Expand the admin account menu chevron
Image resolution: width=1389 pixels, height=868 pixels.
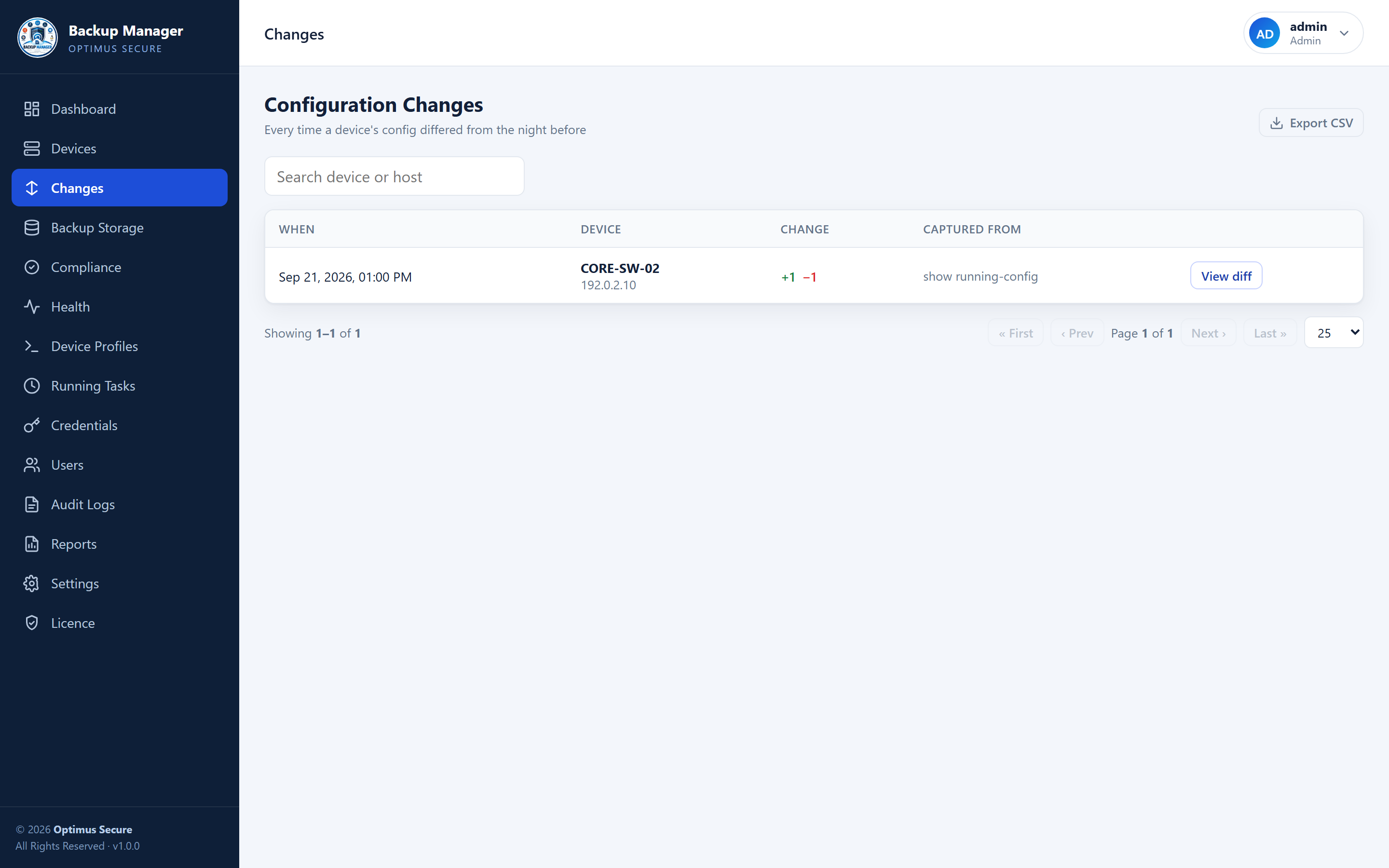click(x=1344, y=33)
